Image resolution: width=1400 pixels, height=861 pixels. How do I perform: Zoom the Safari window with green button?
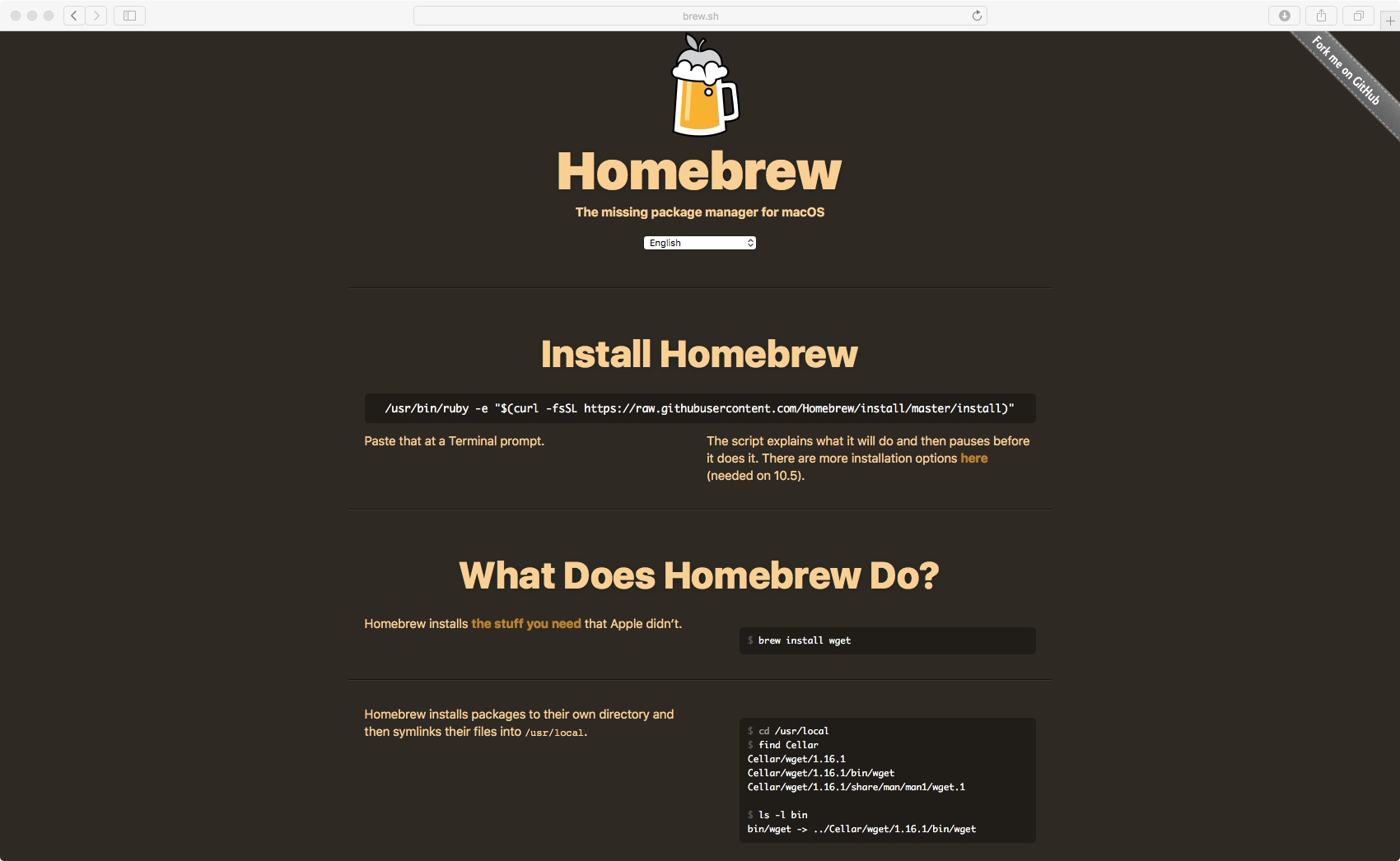coord(49,16)
